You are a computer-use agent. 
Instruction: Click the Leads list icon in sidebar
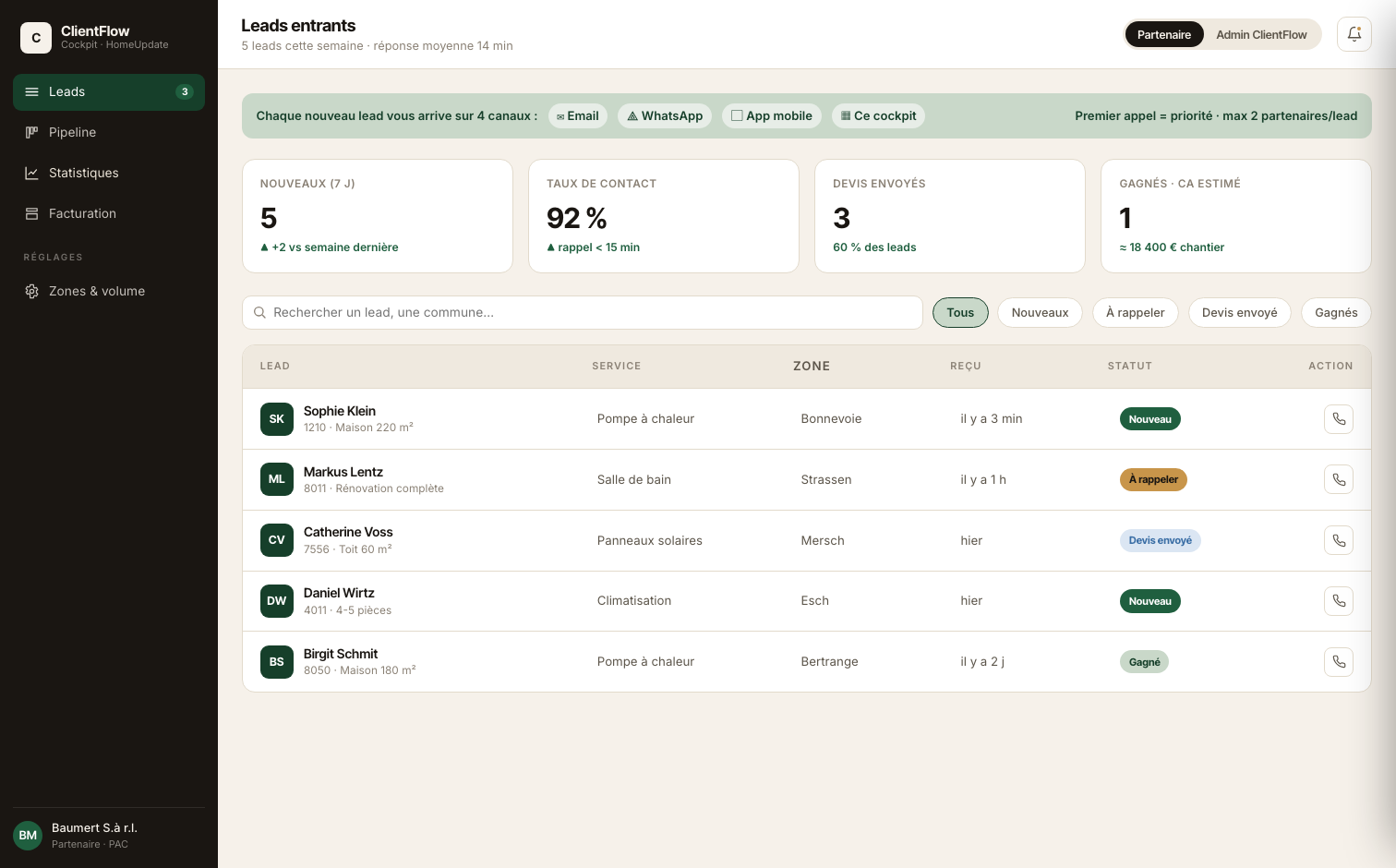click(31, 91)
